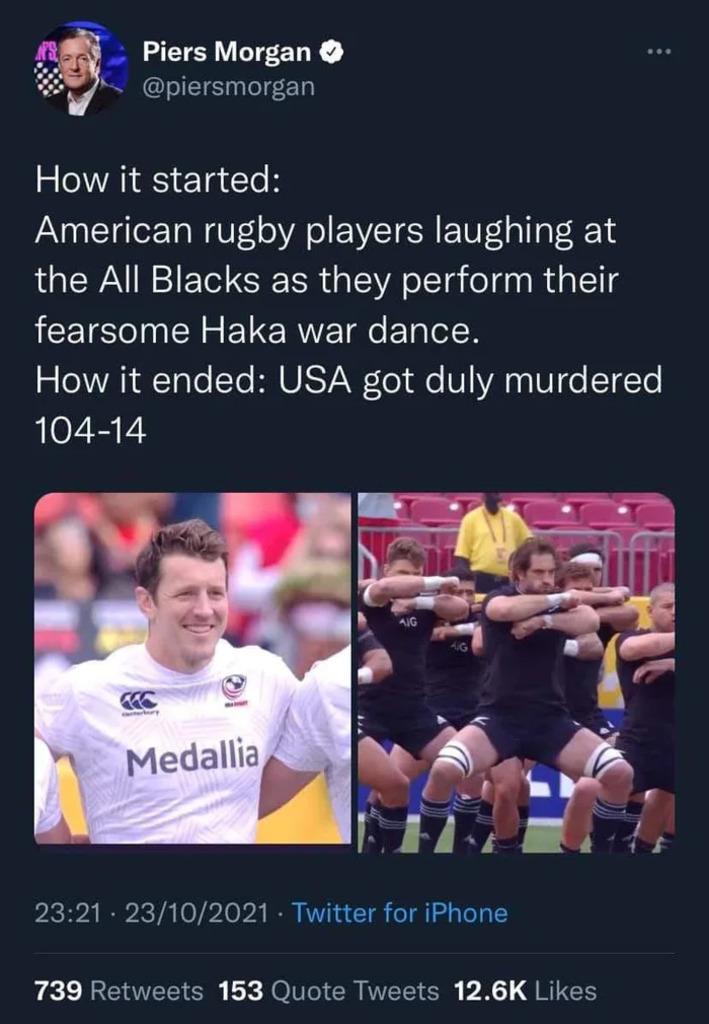709x1024 pixels.
Task: Click the blue verified badge
Action: tap(331, 52)
